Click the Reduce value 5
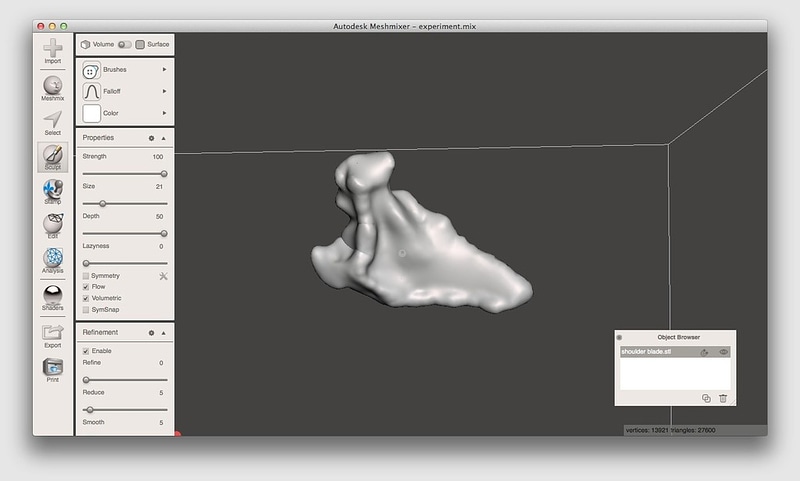Viewport: 800px width, 481px height. 161,393
